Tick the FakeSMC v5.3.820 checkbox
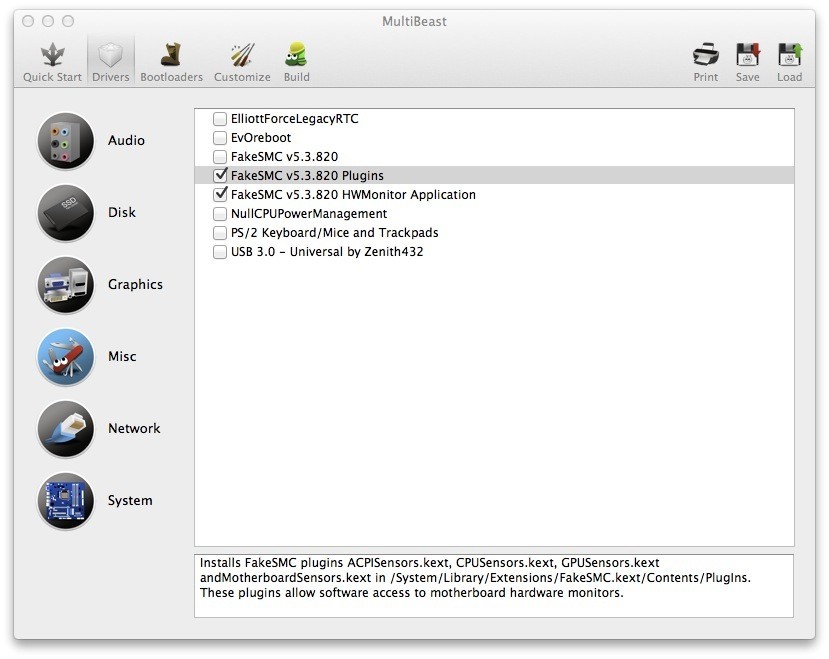The width and height of the screenshot is (829, 659). point(220,157)
